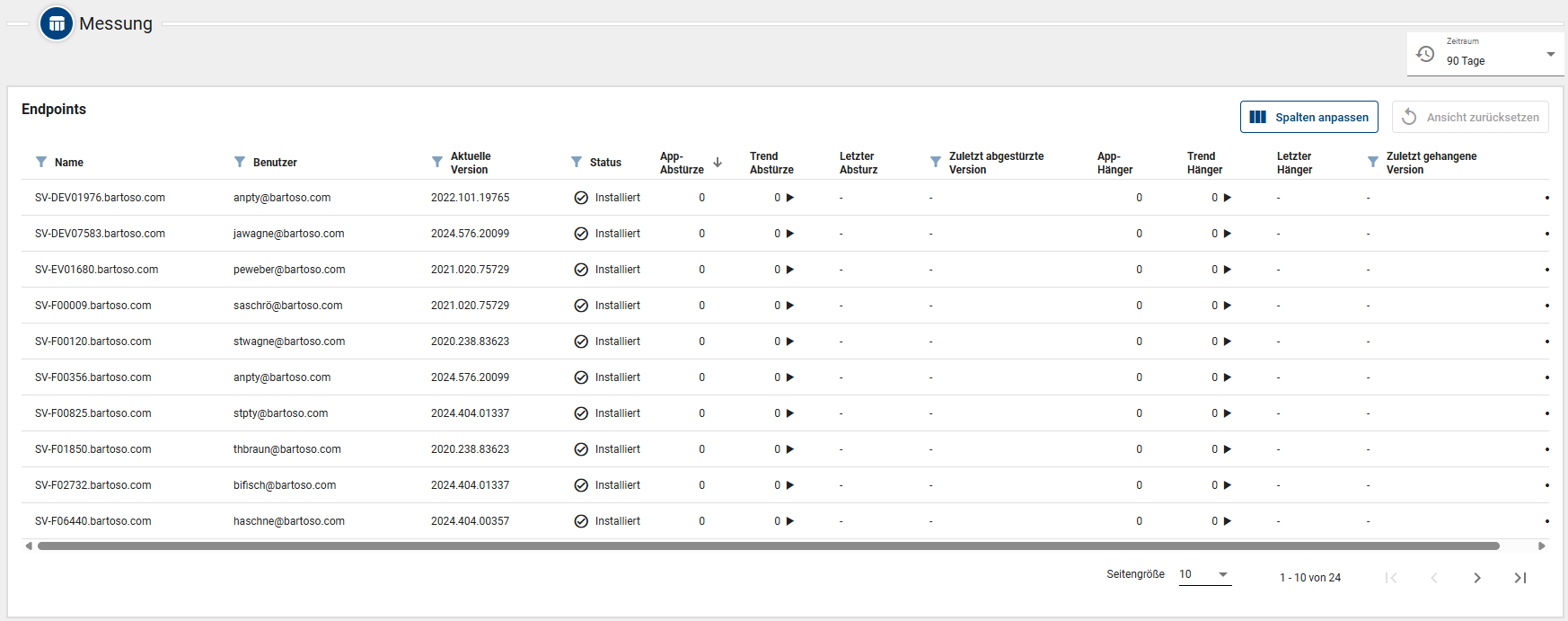Viewport: 1568px width, 621px height.
Task: Click the Aktuelle Version filter icon
Action: click(437, 162)
